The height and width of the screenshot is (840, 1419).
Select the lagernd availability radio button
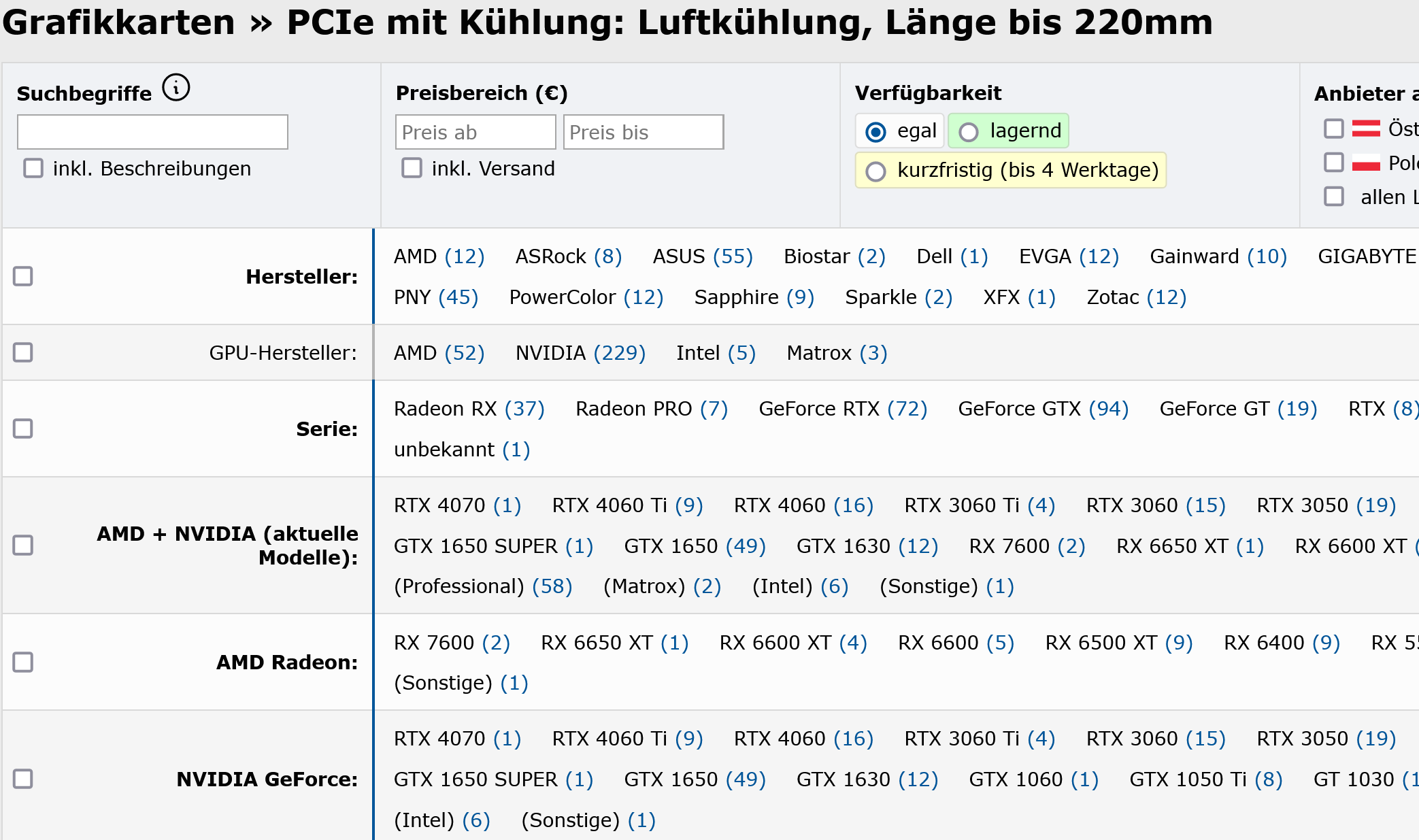(969, 131)
